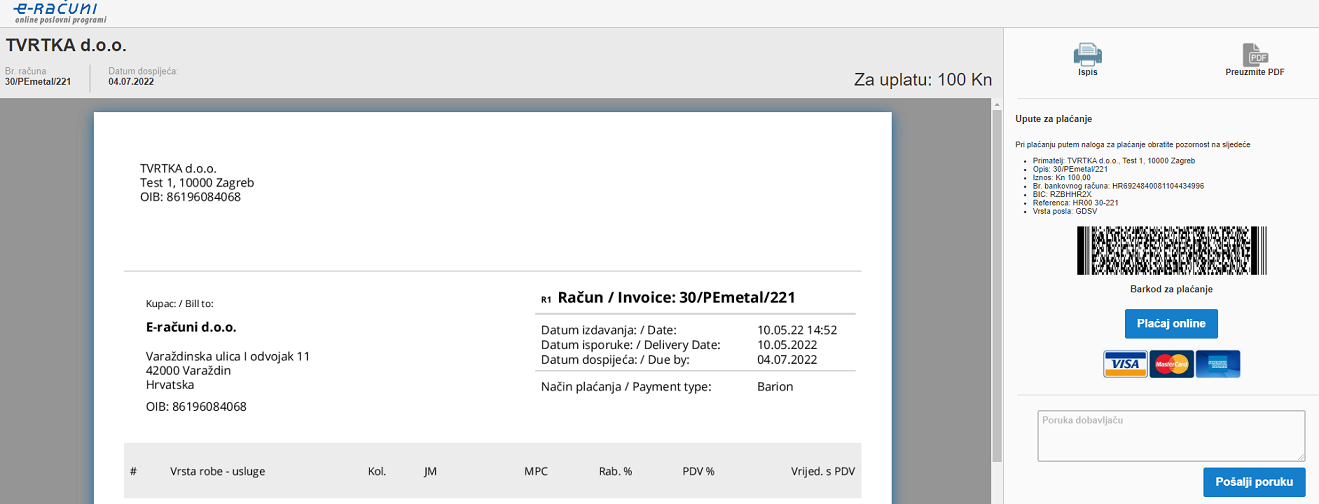This screenshot has height=504, width=1319.
Task: Click the invoice number 30/PEmetal/221 in the header
Action: tap(38, 82)
